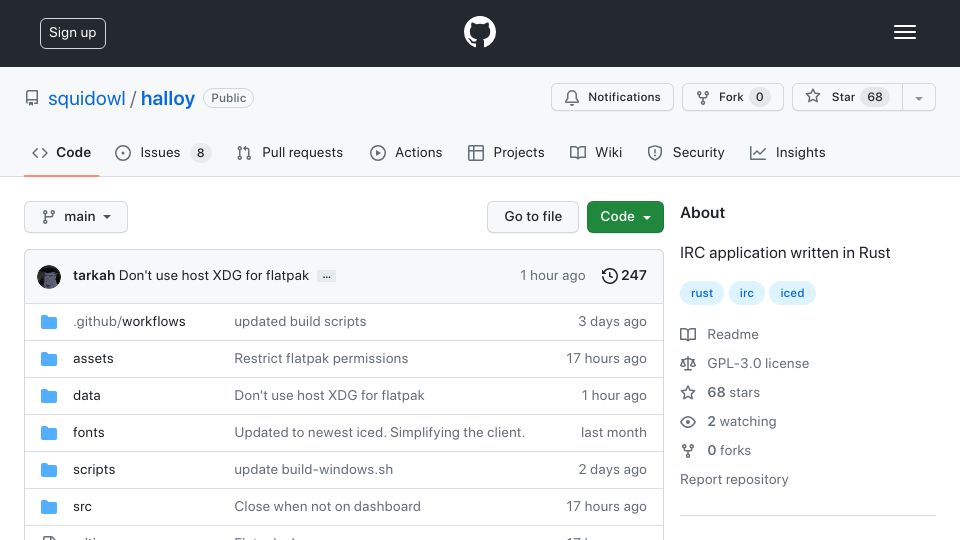Open data row commit Don't use host XDG
This screenshot has width=960, height=540.
[329, 396]
